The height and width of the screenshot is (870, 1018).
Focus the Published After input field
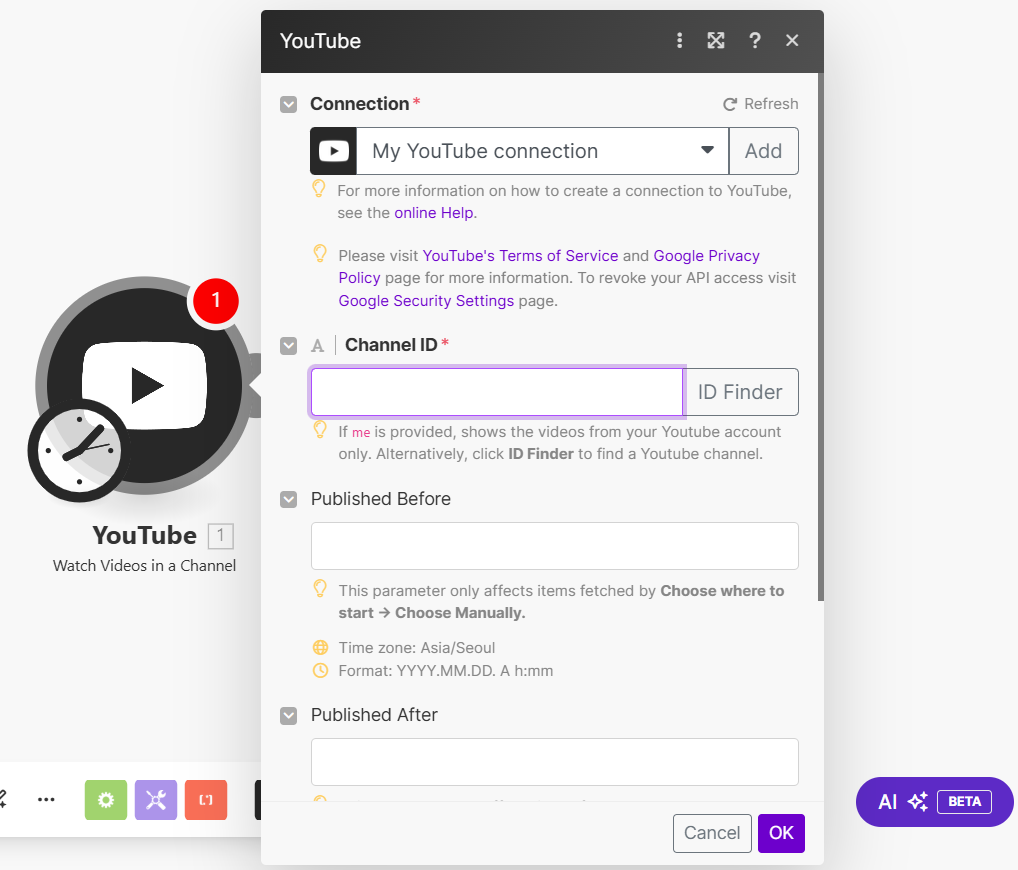tap(554, 762)
